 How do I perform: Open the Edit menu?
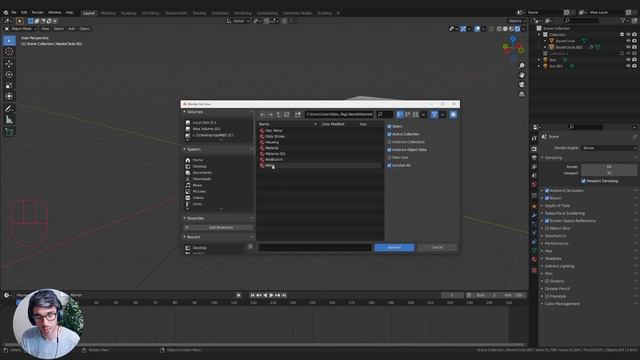click(x=24, y=13)
